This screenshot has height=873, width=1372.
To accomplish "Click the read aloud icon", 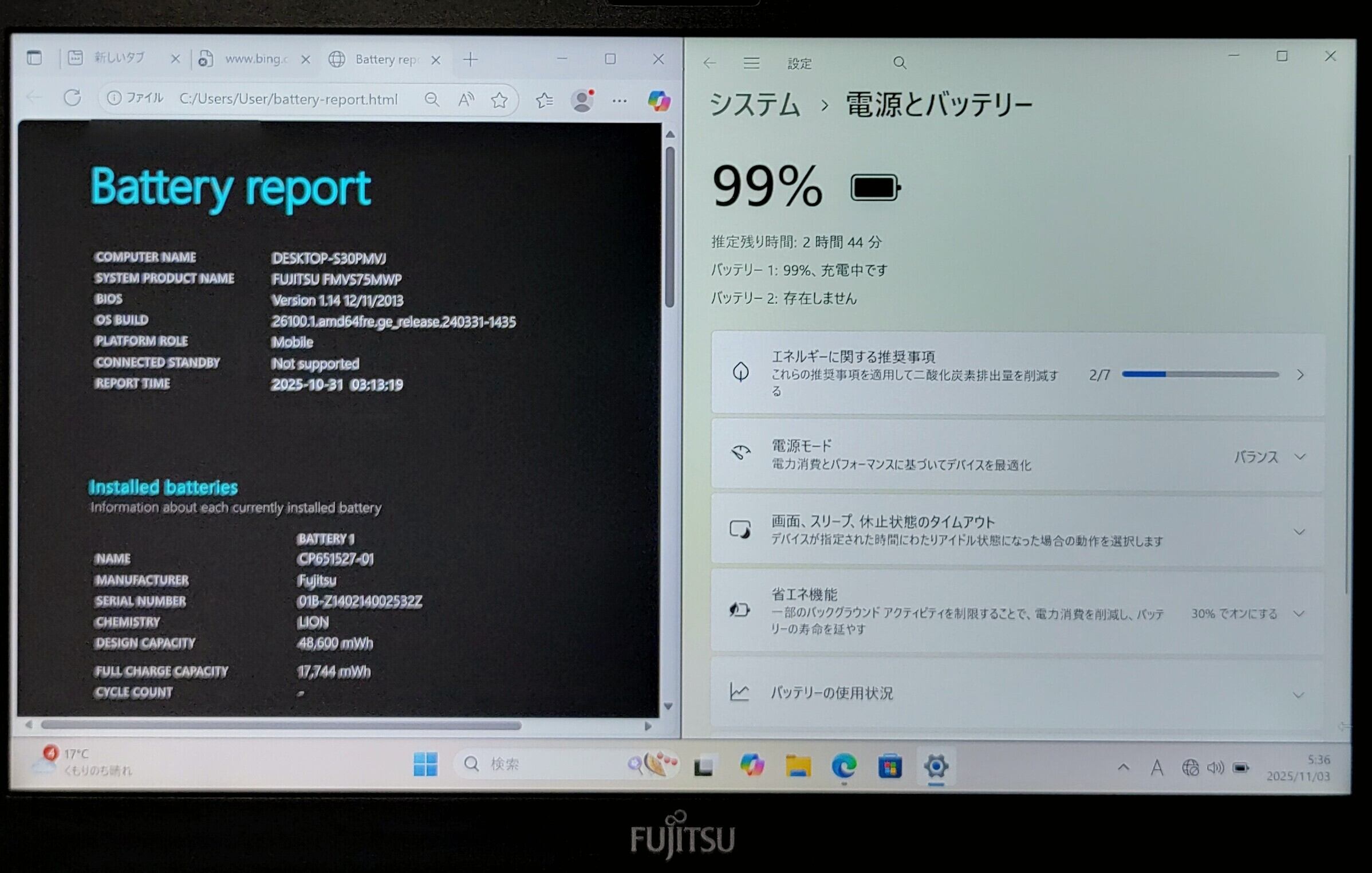I will (x=466, y=100).
